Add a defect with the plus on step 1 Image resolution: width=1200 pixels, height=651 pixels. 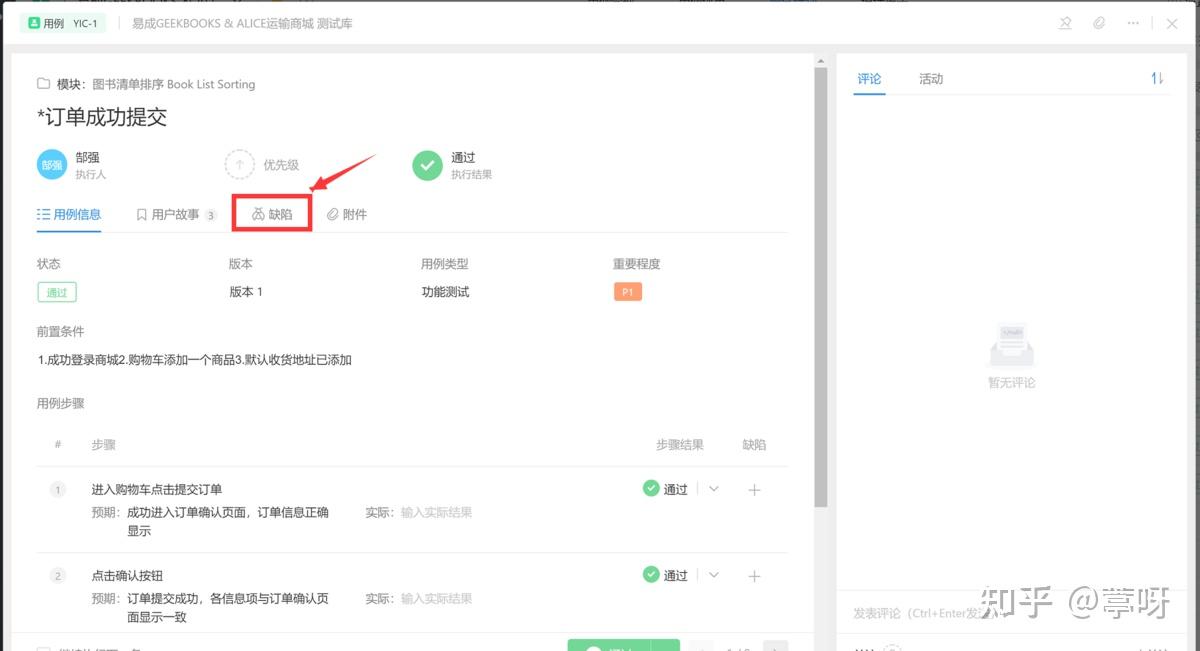tap(754, 489)
